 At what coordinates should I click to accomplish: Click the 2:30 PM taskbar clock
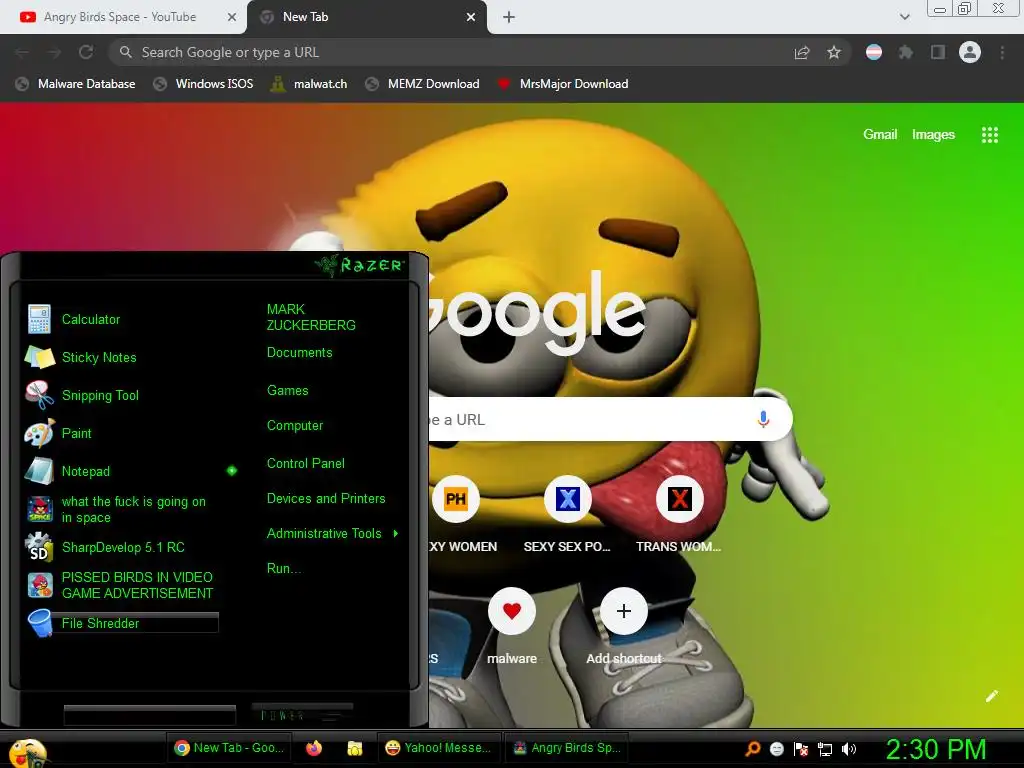pyautogui.click(x=936, y=749)
